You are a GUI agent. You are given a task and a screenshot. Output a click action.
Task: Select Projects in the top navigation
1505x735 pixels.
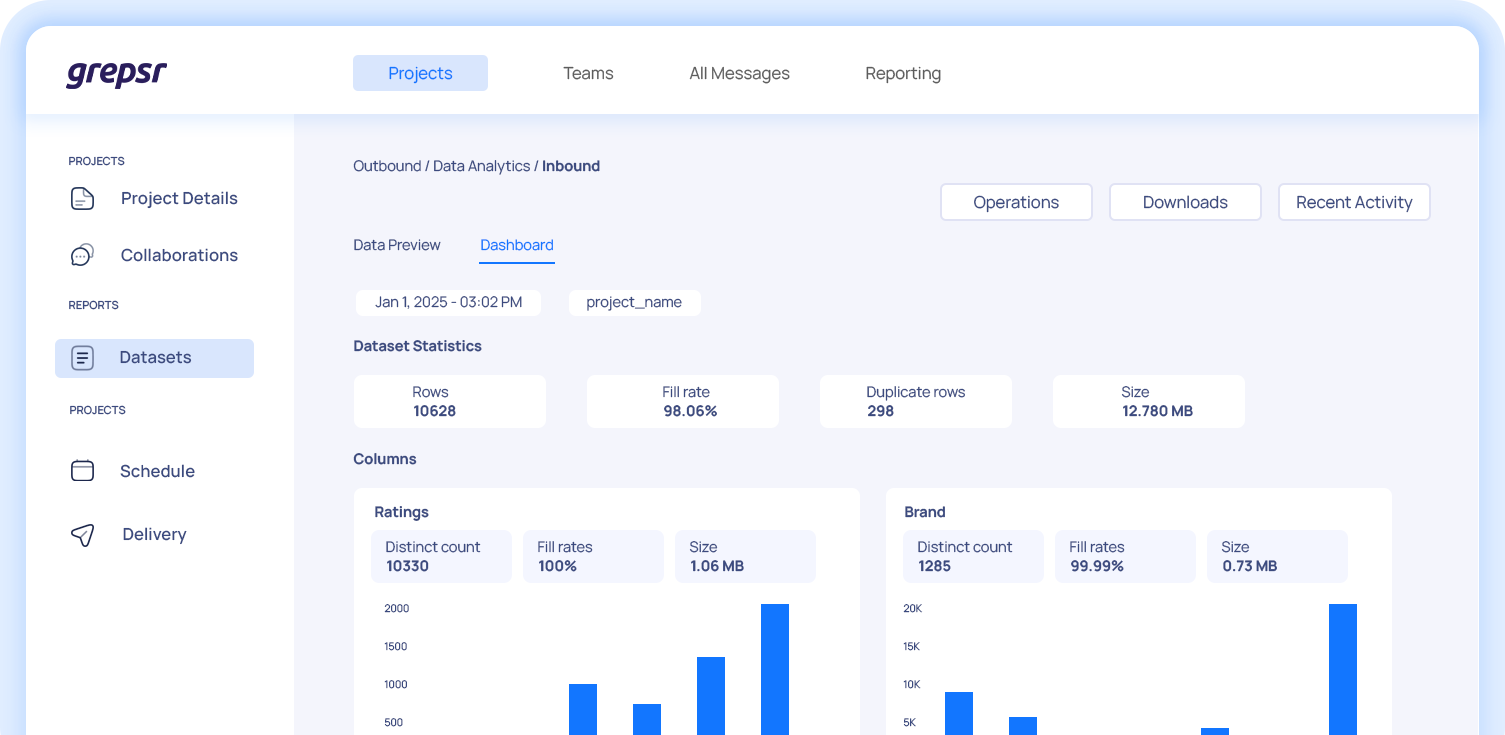coord(420,73)
